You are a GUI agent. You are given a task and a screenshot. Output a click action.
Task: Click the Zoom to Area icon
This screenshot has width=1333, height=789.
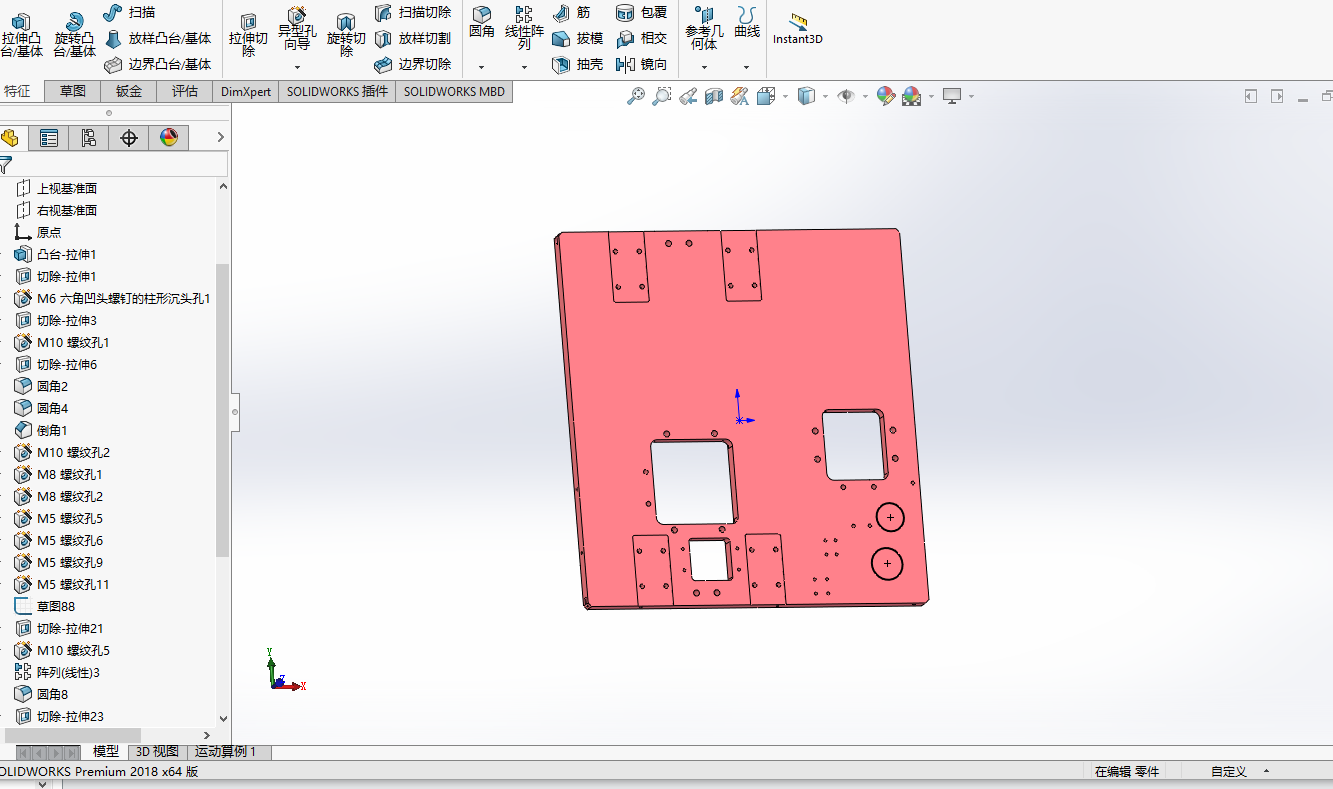pos(661,96)
